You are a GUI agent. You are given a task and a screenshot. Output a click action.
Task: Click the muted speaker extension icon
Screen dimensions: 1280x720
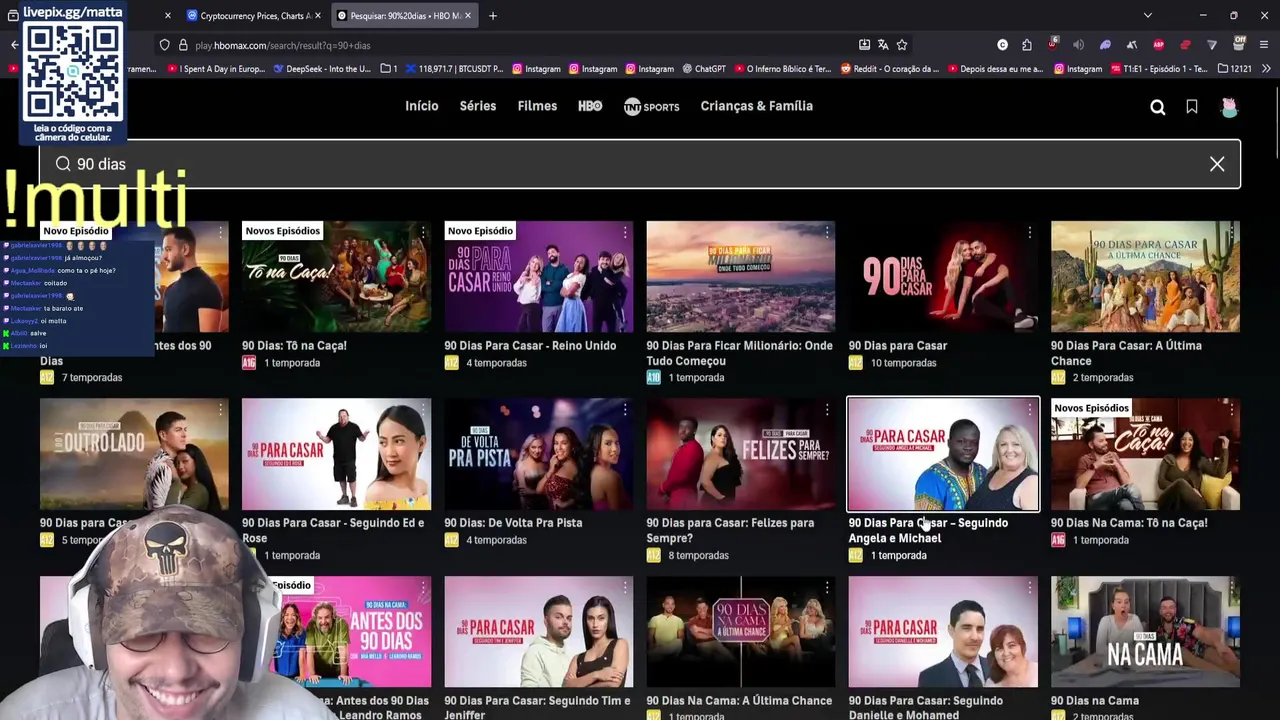tap(1078, 45)
